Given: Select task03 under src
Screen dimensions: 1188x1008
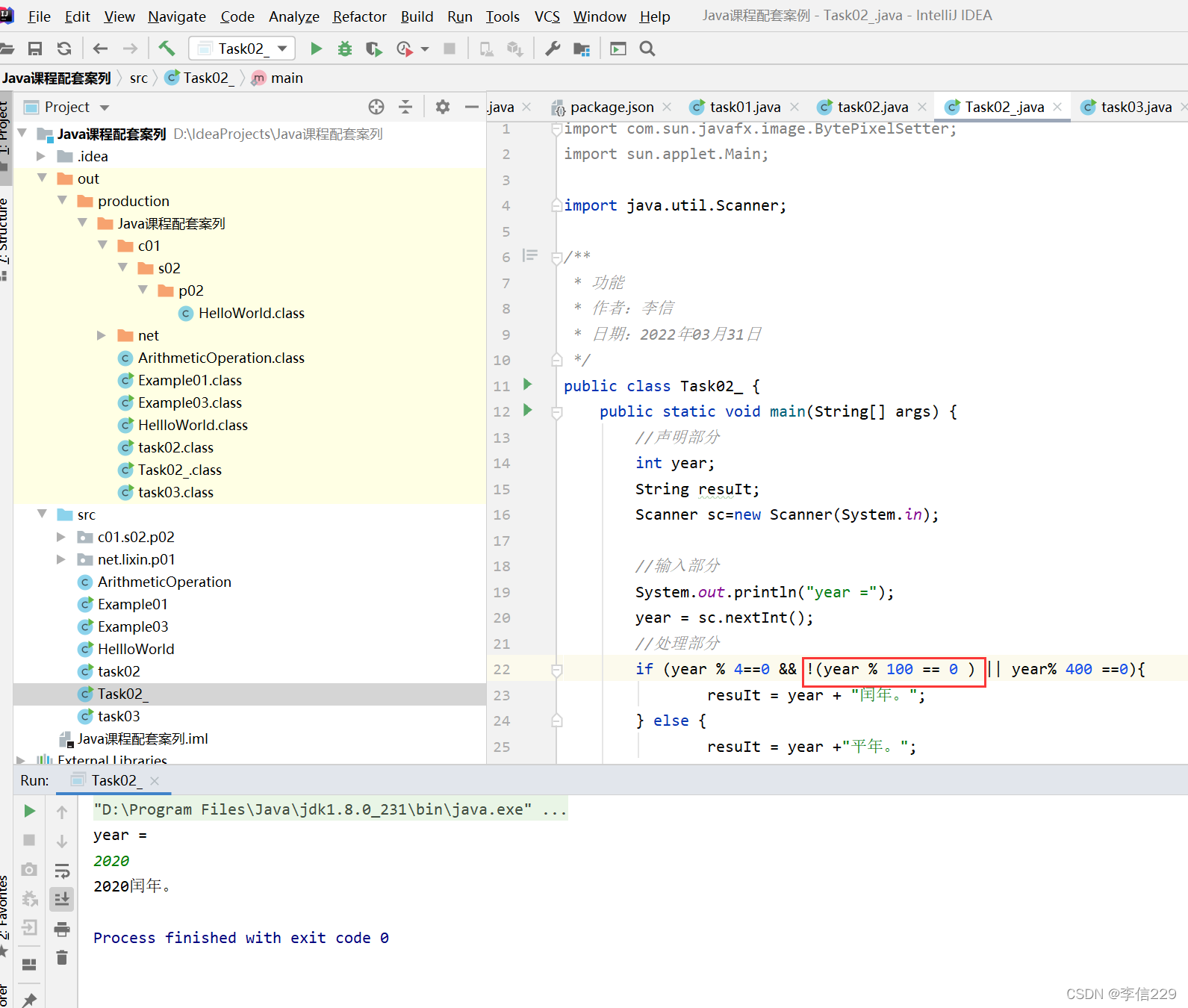Looking at the screenshot, I should [118, 716].
